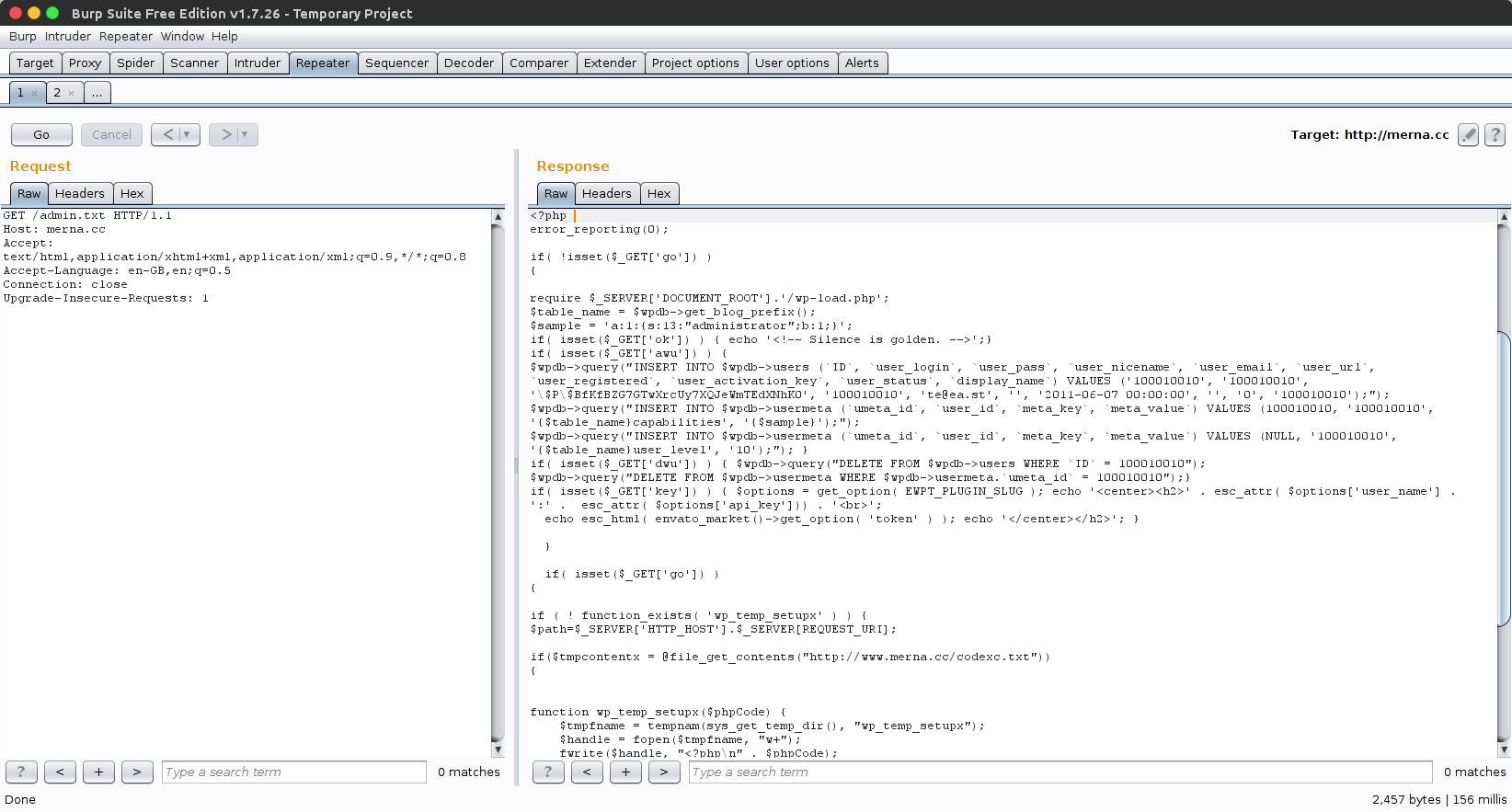Go back to the previous request in history

167,134
